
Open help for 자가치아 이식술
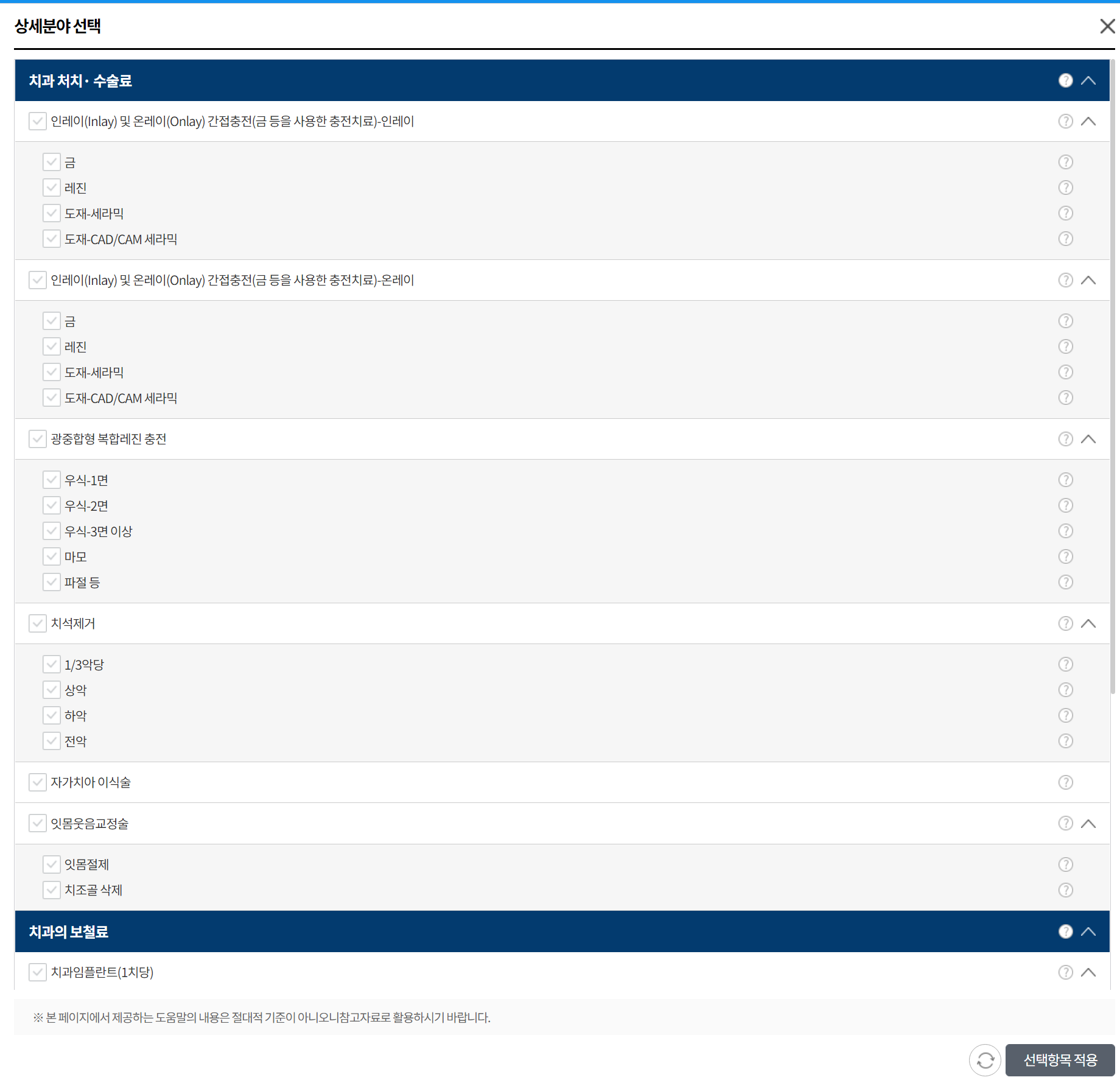(1065, 782)
